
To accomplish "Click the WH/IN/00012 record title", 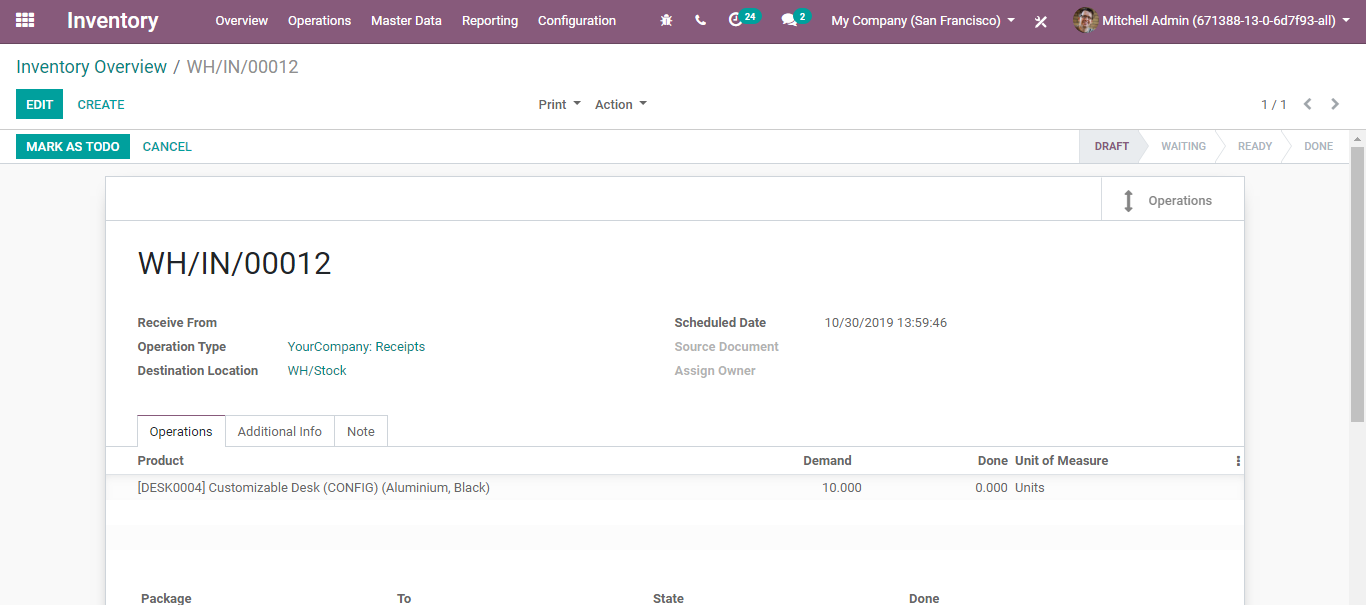I will coord(235,264).
